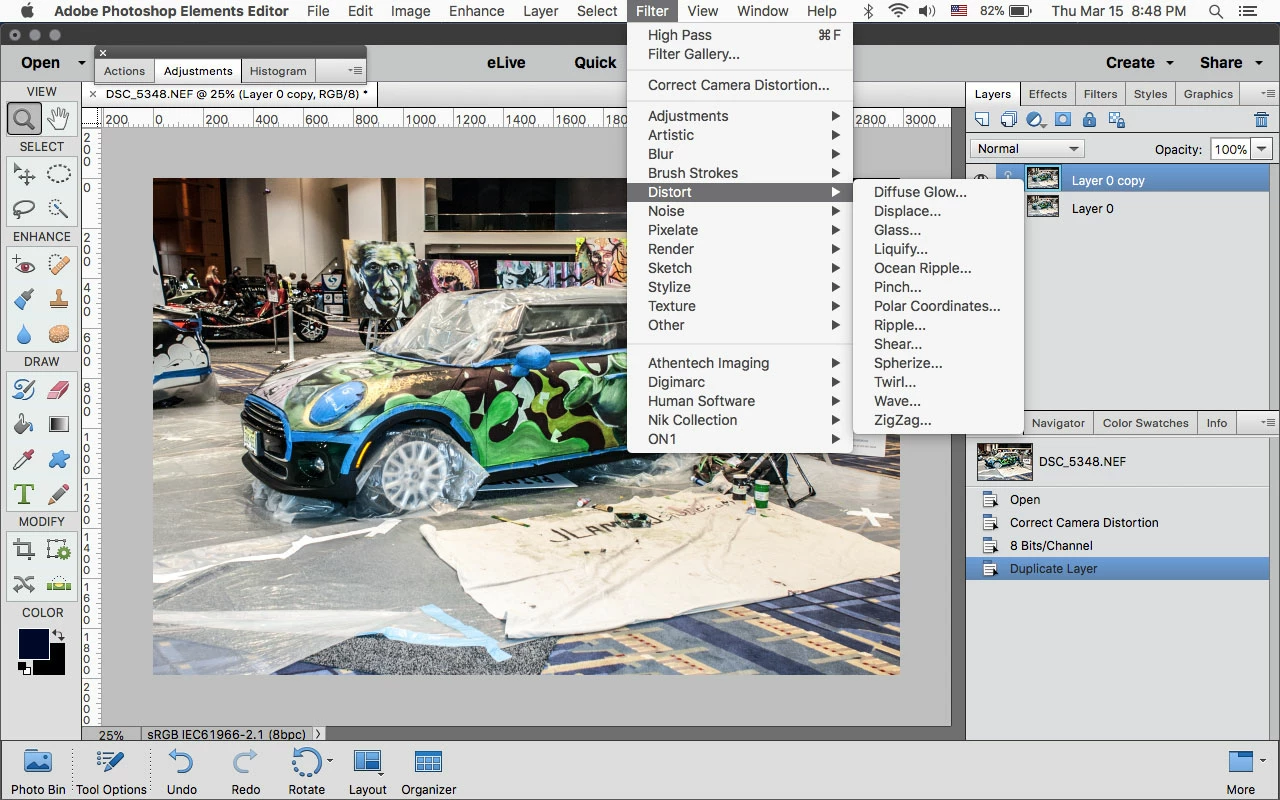Select the Straighten tool
Viewport: 1280px width, 800px height.
click(x=58, y=584)
